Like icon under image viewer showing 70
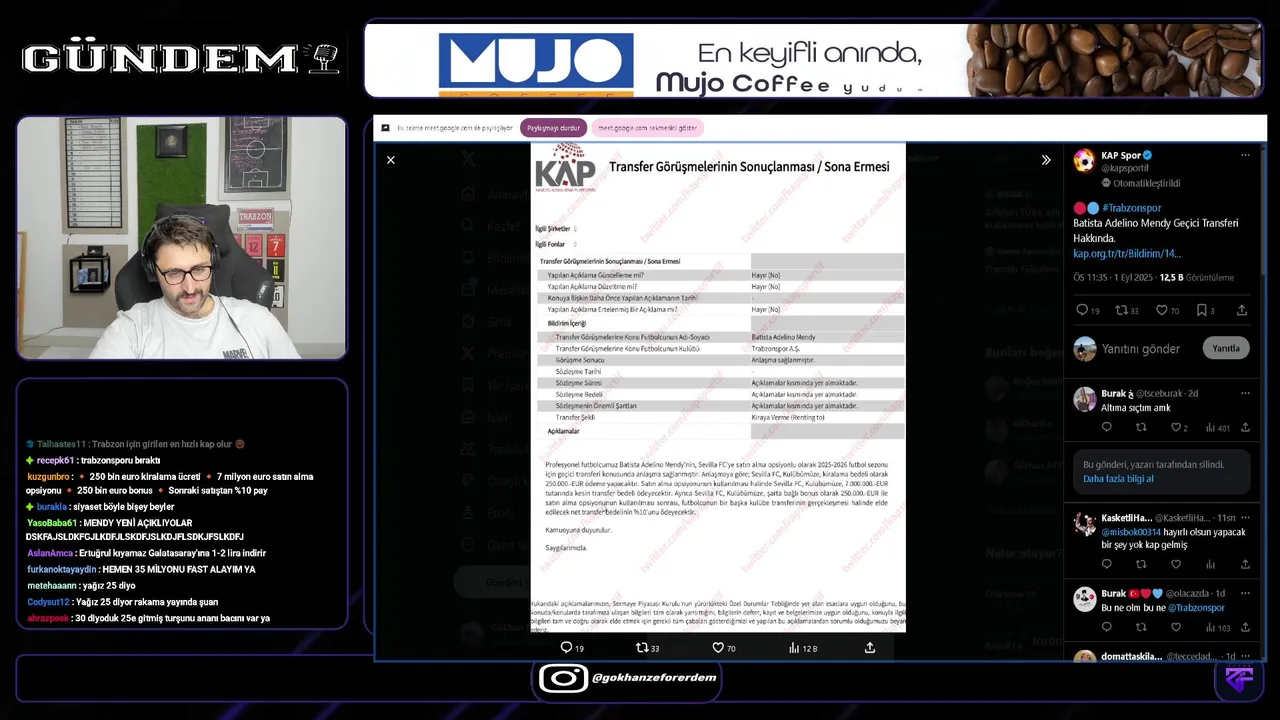 (718, 648)
